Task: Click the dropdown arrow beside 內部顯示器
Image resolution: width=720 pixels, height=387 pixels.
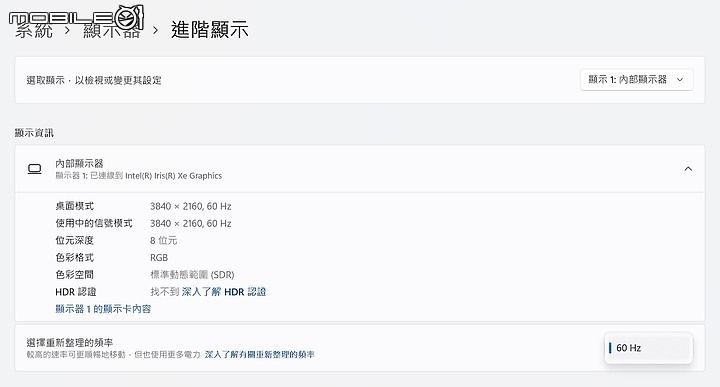Action: click(680, 80)
